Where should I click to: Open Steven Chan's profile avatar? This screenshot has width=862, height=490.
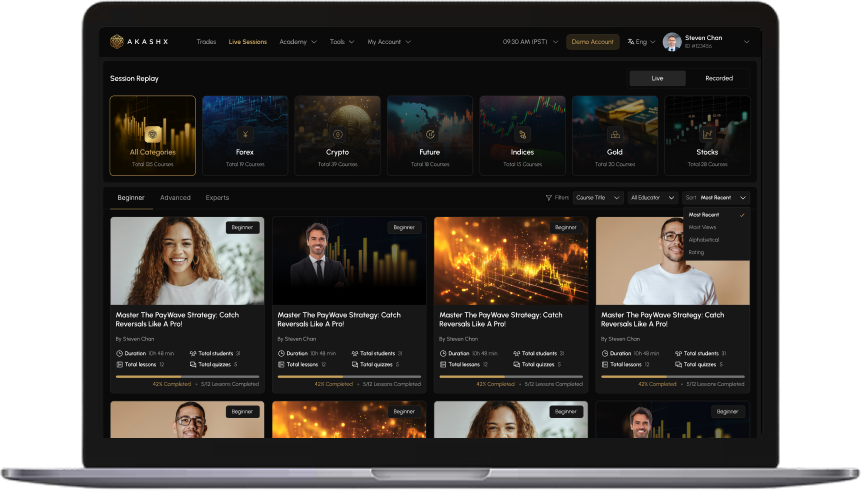[x=672, y=42]
